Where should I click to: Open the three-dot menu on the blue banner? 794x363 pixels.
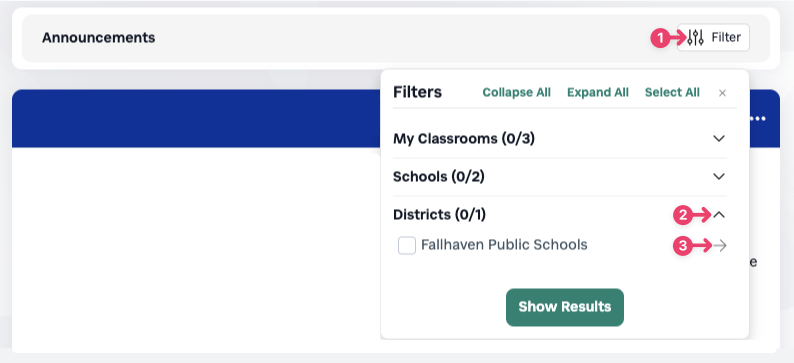point(758,119)
